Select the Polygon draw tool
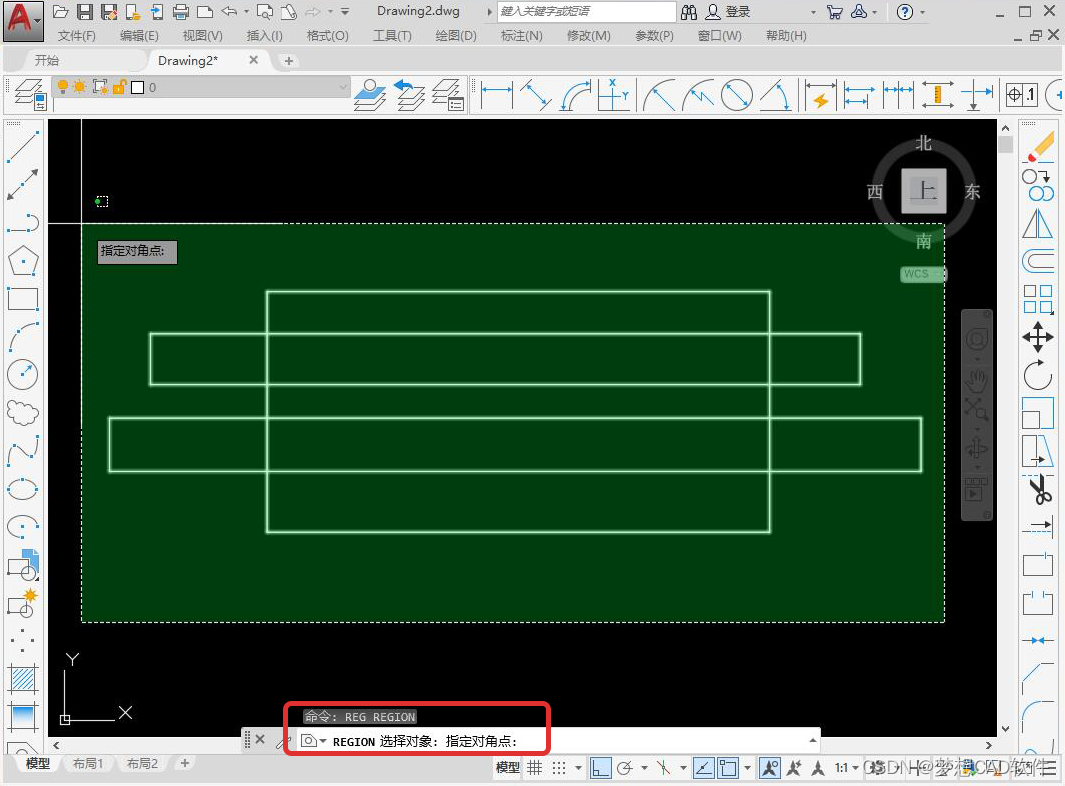Viewport: 1065px width, 786px height. [x=22, y=261]
